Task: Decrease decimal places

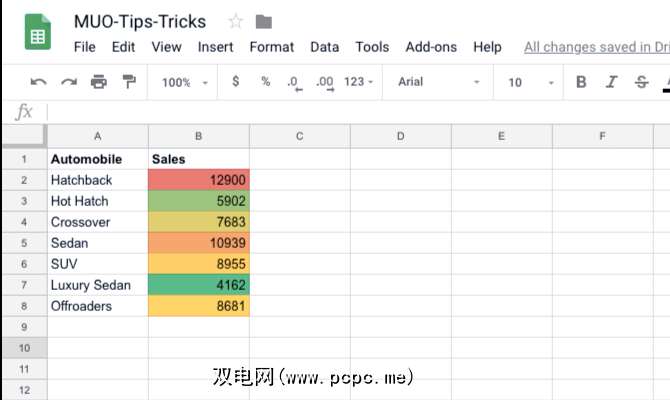Action: click(293, 82)
